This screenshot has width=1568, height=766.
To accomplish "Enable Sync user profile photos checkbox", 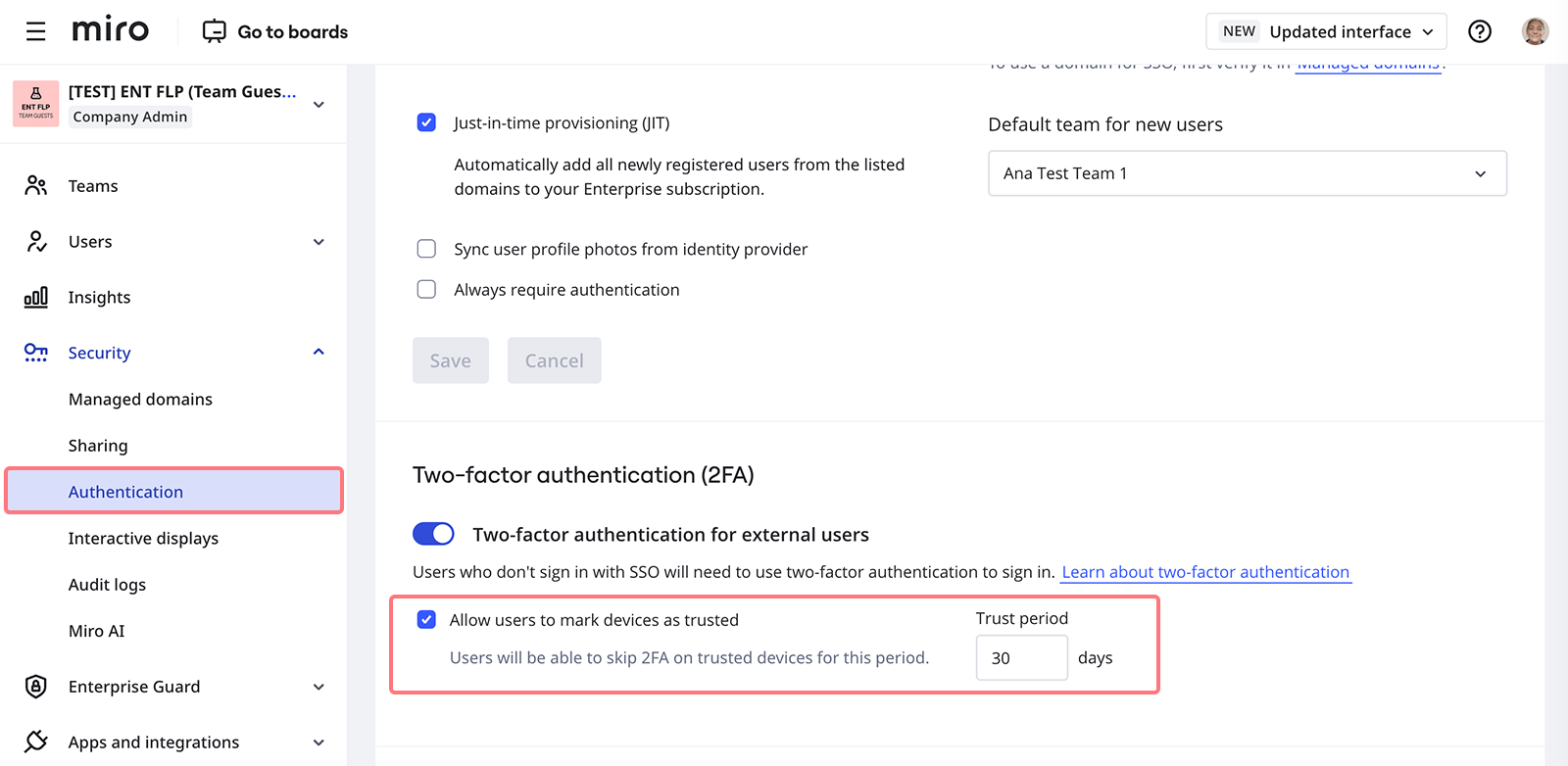I will coord(426,249).
